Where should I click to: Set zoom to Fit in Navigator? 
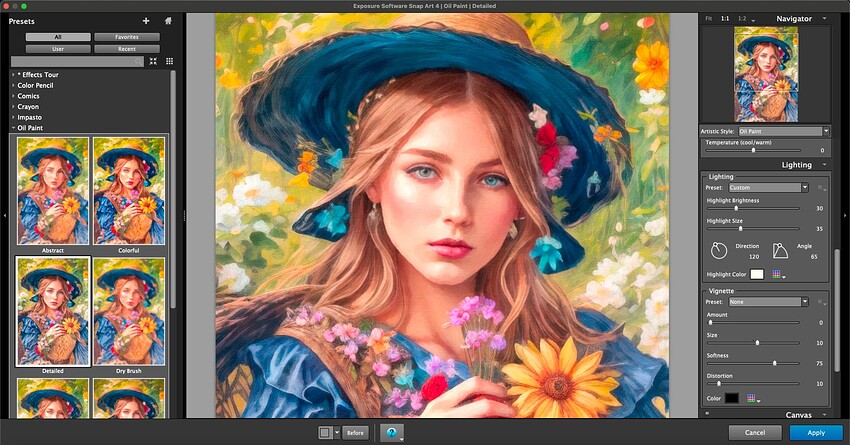coord(709,18)
